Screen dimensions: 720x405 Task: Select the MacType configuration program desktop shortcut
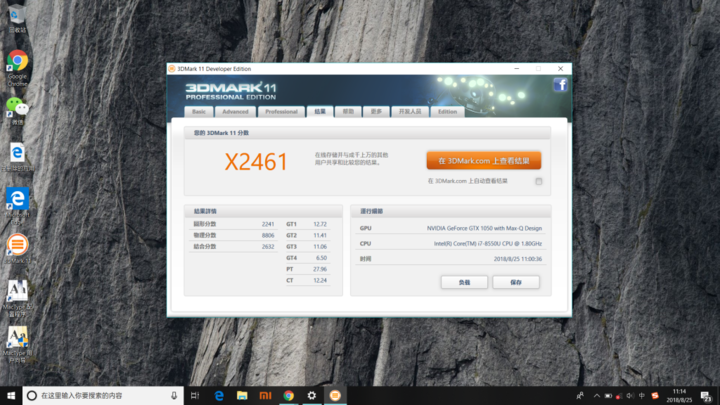(x=17, y=298)
